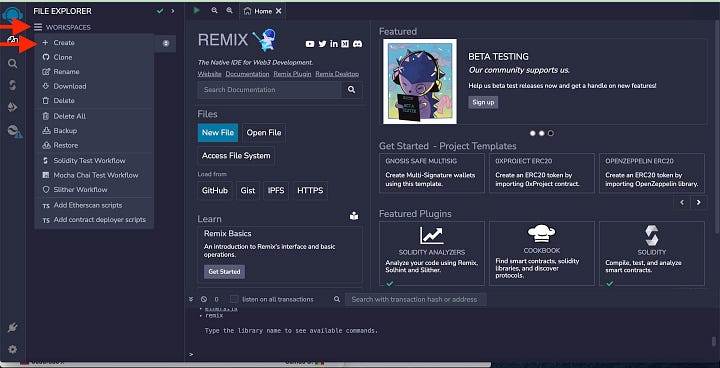The height and width of the screenshot is (368, 720).
Task: Click the zoom in magnifier icon
Action: pos(229,10)
